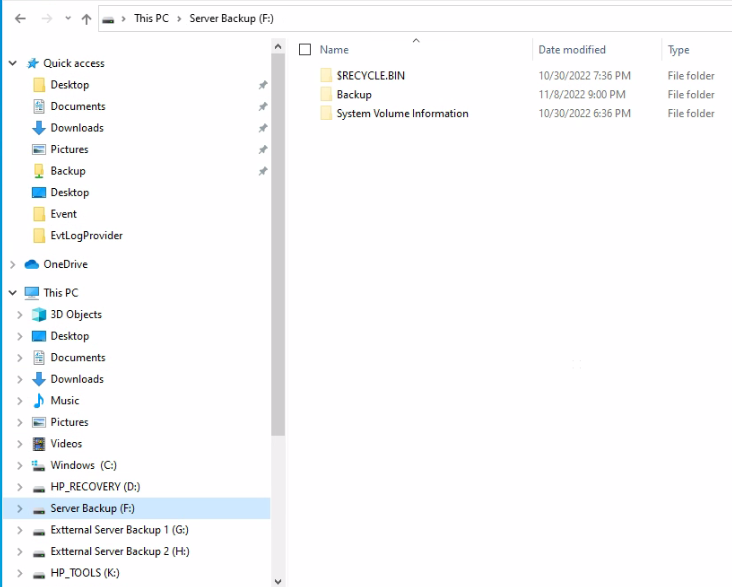The height and width of the screenshot is (587, 732).
Task: Open the HP_TOOLS (K:) drive
Action: click(x=85, y=573)
